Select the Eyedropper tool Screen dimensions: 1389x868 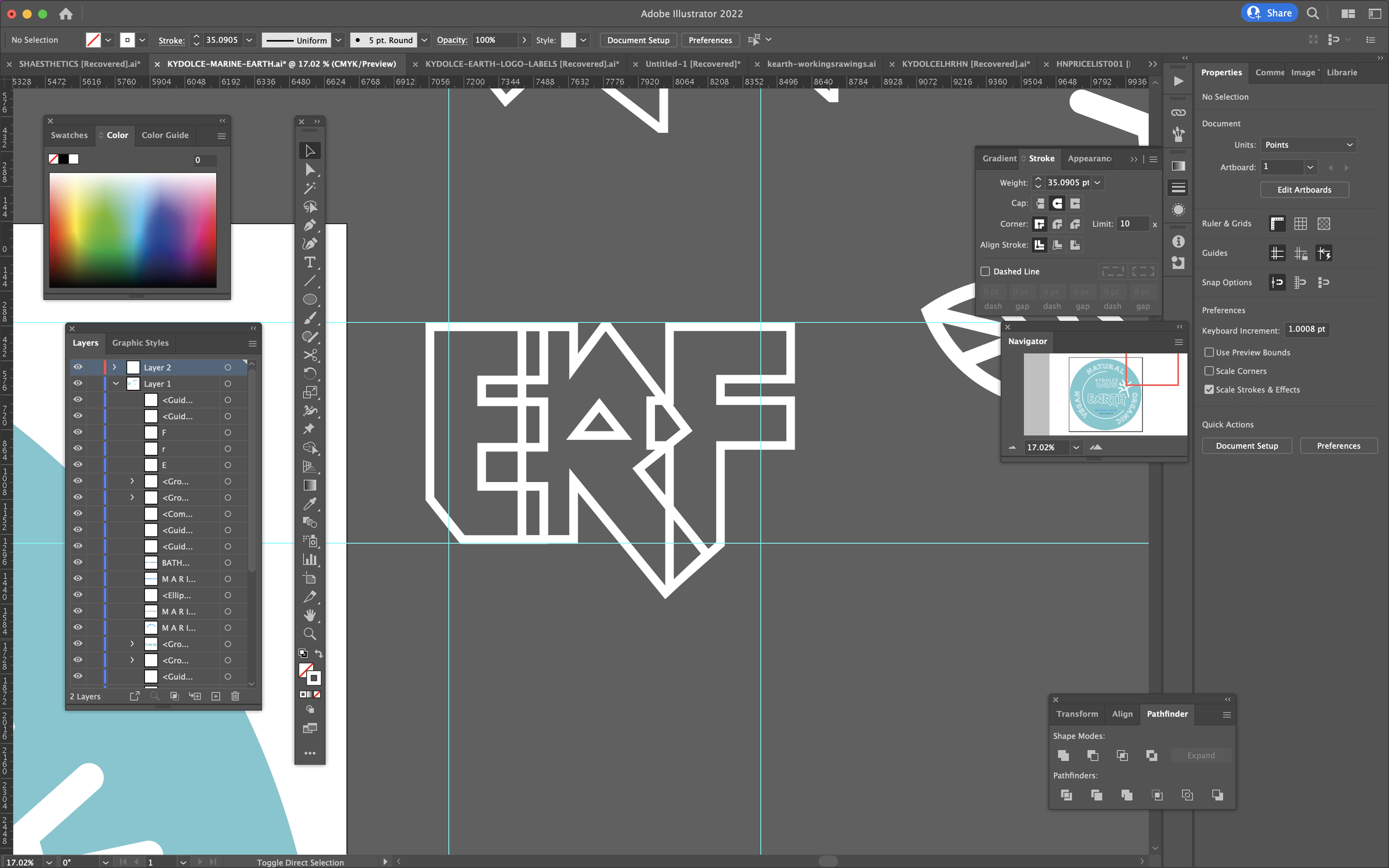point(309,504)
